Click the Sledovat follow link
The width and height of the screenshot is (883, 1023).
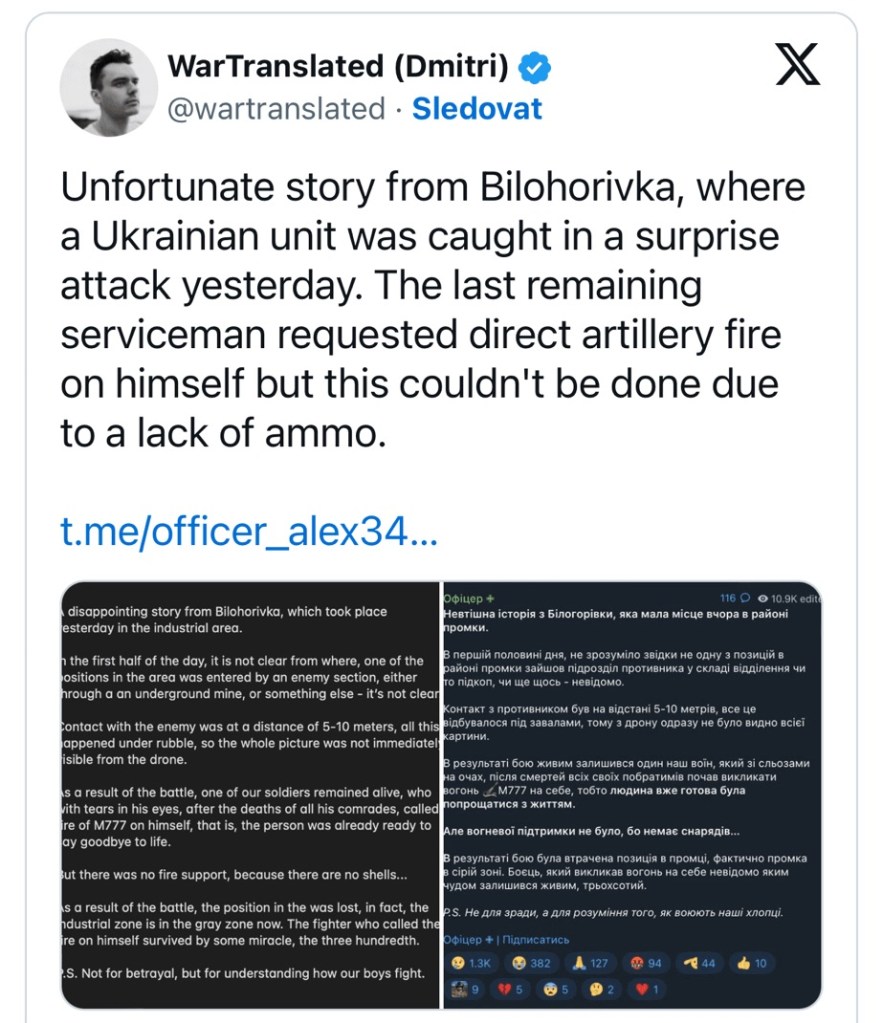(477, 108)
